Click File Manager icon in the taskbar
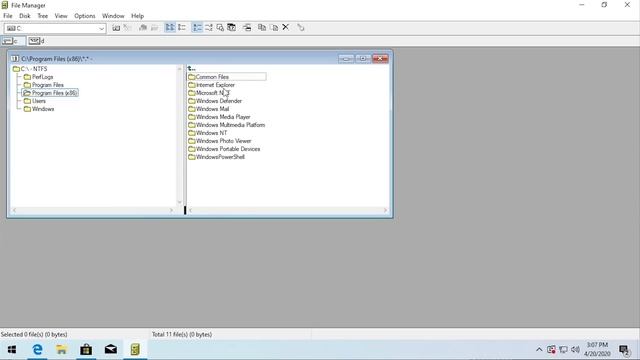The width and height of the screenshot is (640, 360). 135,350
